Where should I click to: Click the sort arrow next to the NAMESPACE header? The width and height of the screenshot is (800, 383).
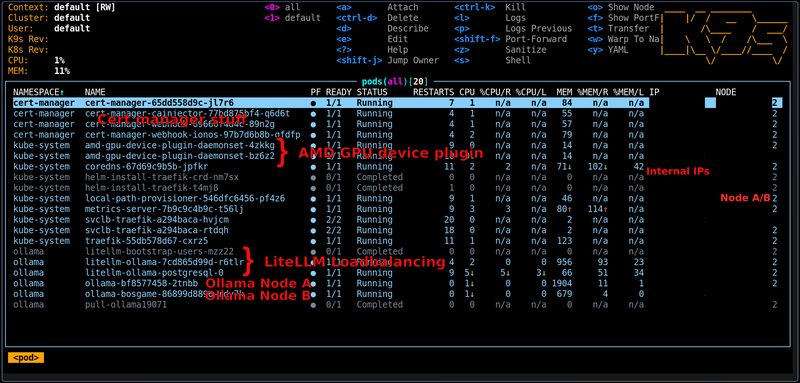pos(62,92)
